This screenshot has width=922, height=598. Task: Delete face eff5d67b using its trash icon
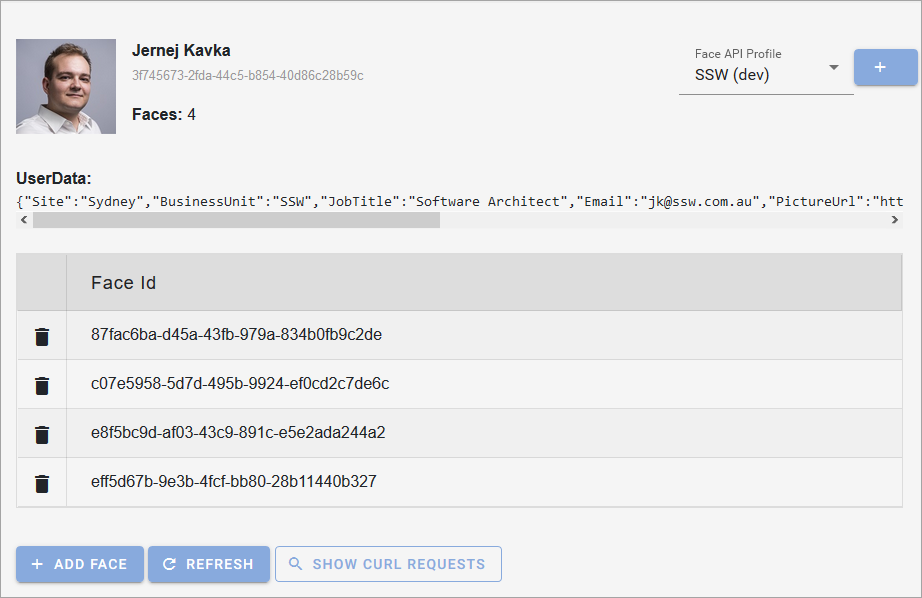(41, 482)
